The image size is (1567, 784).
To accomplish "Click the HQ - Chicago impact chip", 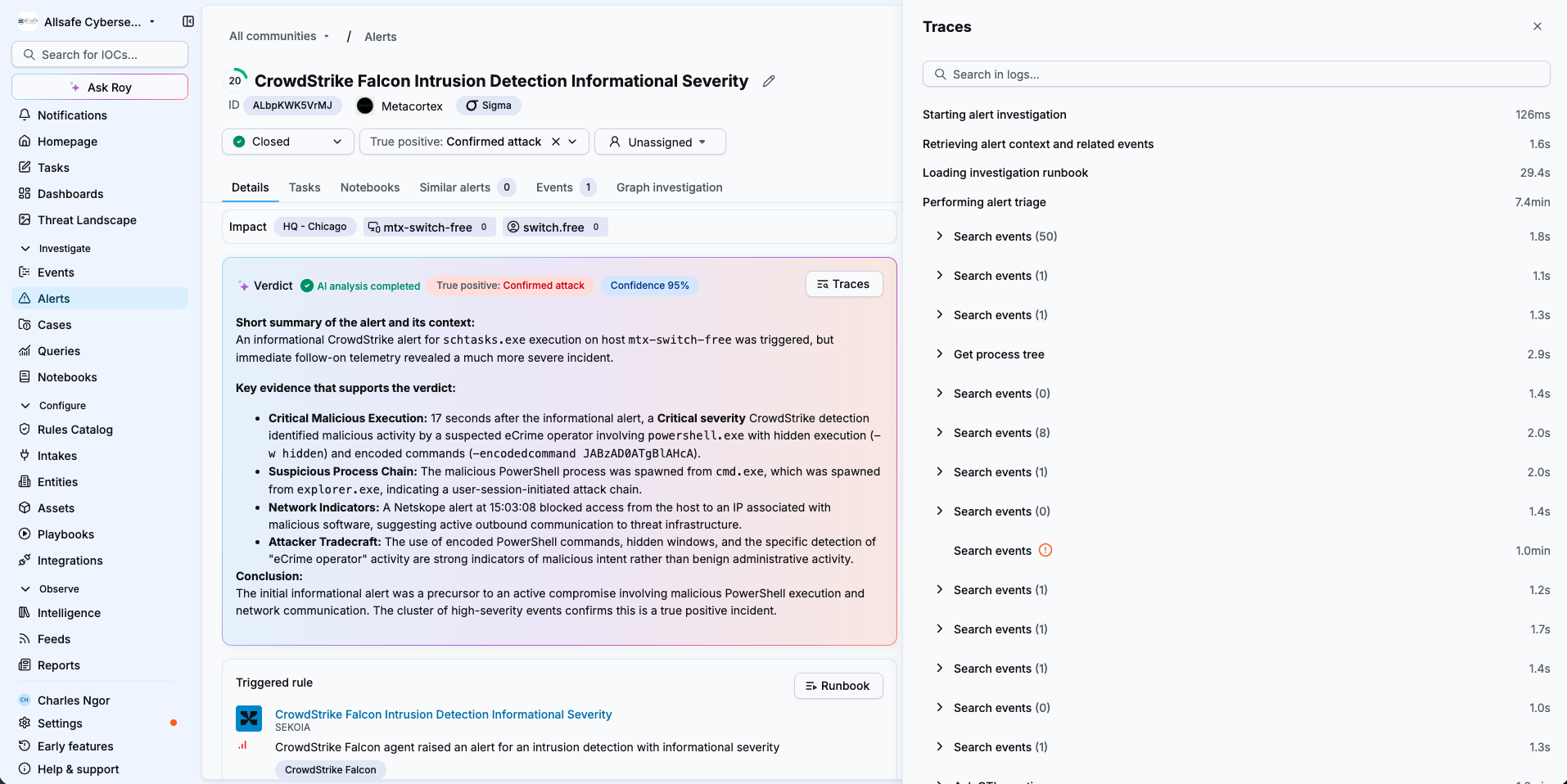I will tap(315, 227).
